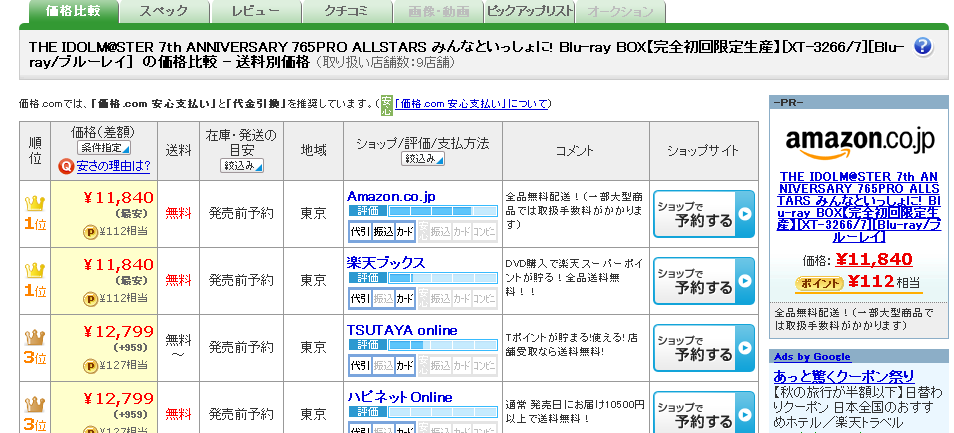Click ショップで予約する for TSUTAYA online
This screenshot has width=954, height=433.
click(x=704, y=348)
